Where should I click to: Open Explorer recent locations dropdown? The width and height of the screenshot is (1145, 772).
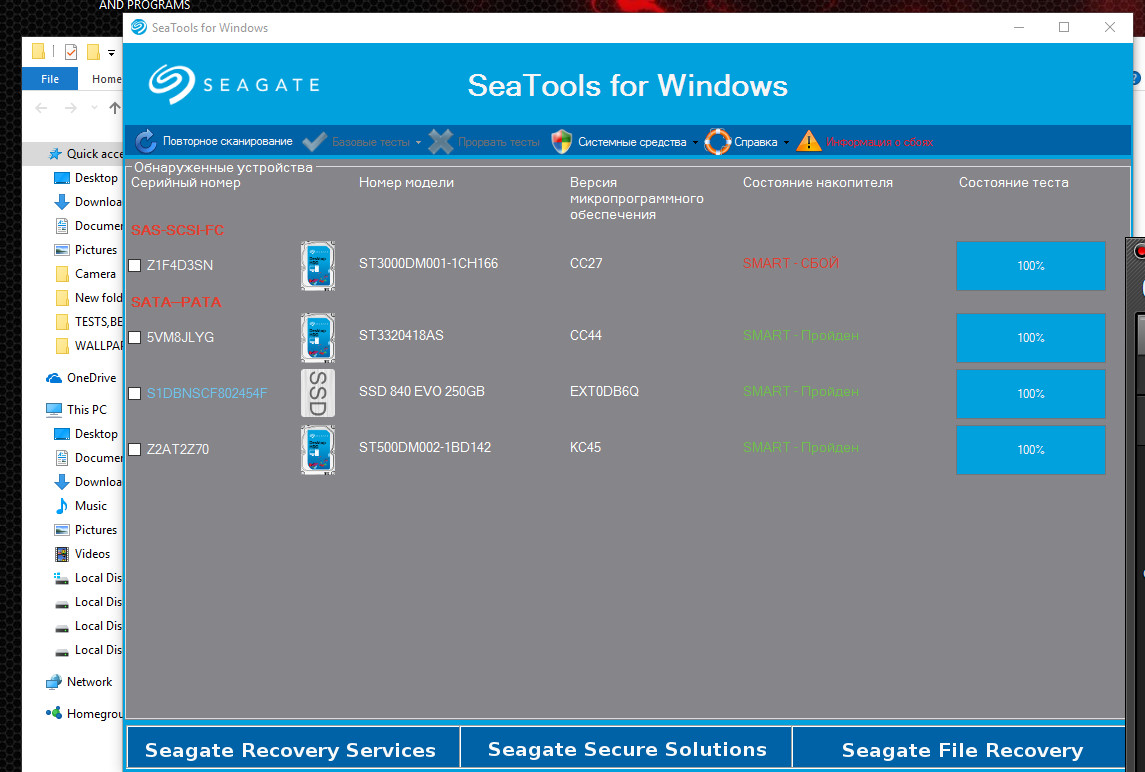pos(94,108)
